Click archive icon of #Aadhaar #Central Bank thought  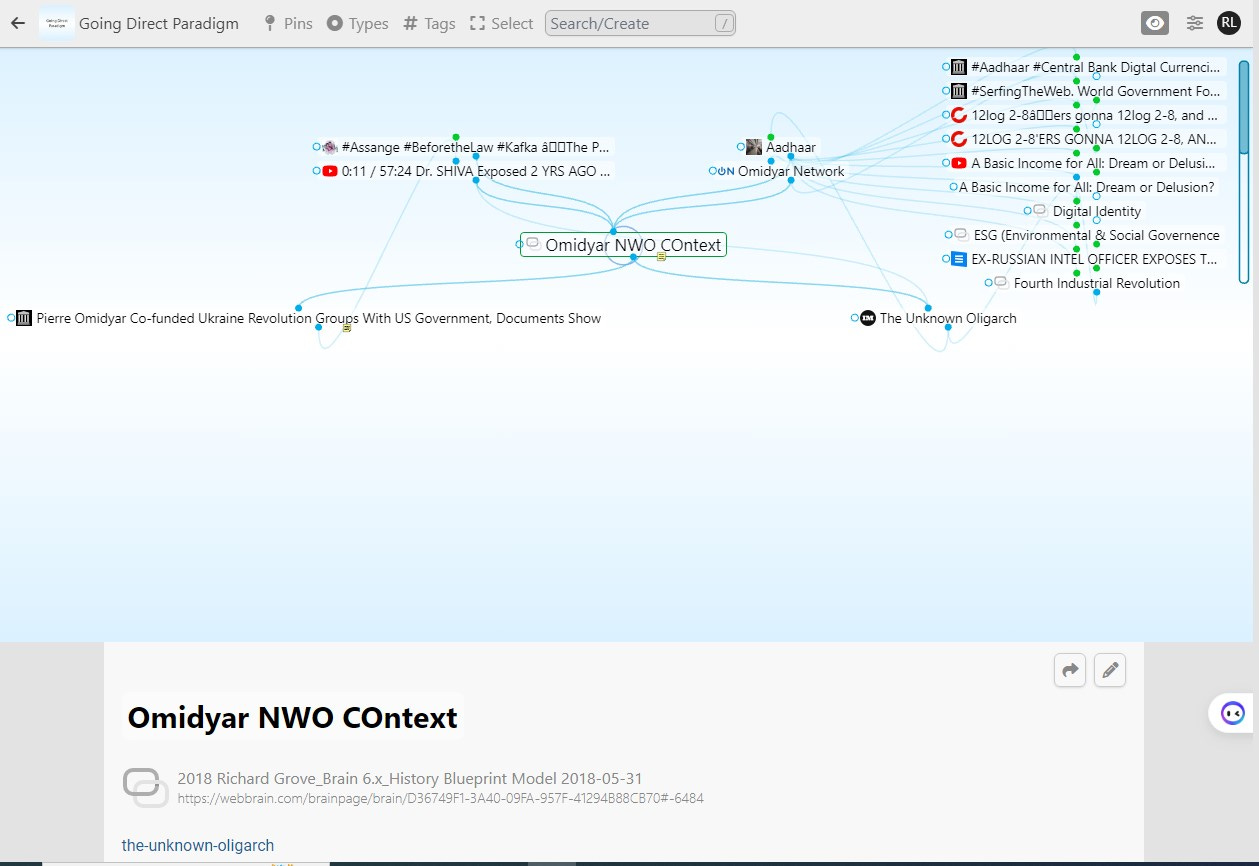click(x=959, y=67)
